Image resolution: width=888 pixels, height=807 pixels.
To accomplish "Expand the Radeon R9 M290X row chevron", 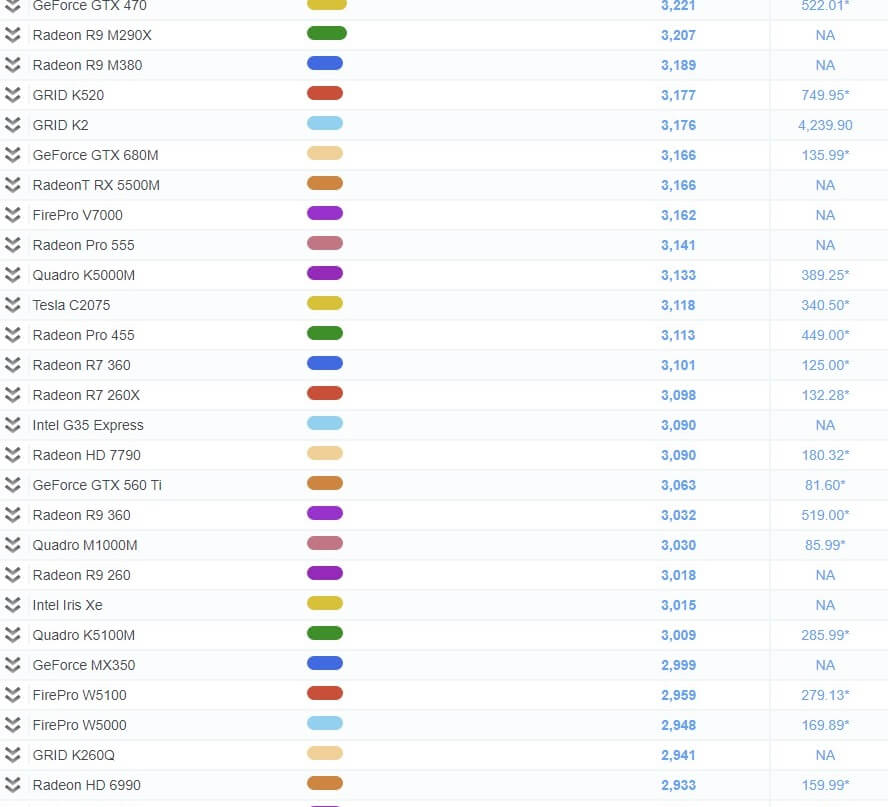I will [12, 35].
